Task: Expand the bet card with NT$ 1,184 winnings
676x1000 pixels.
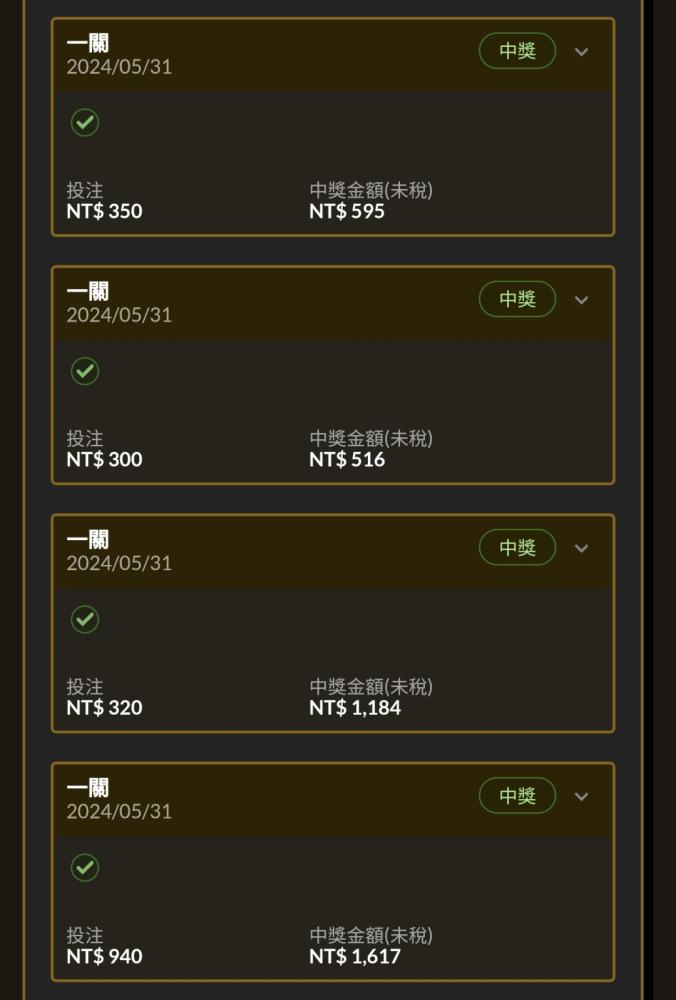Action: coord(581,548)
